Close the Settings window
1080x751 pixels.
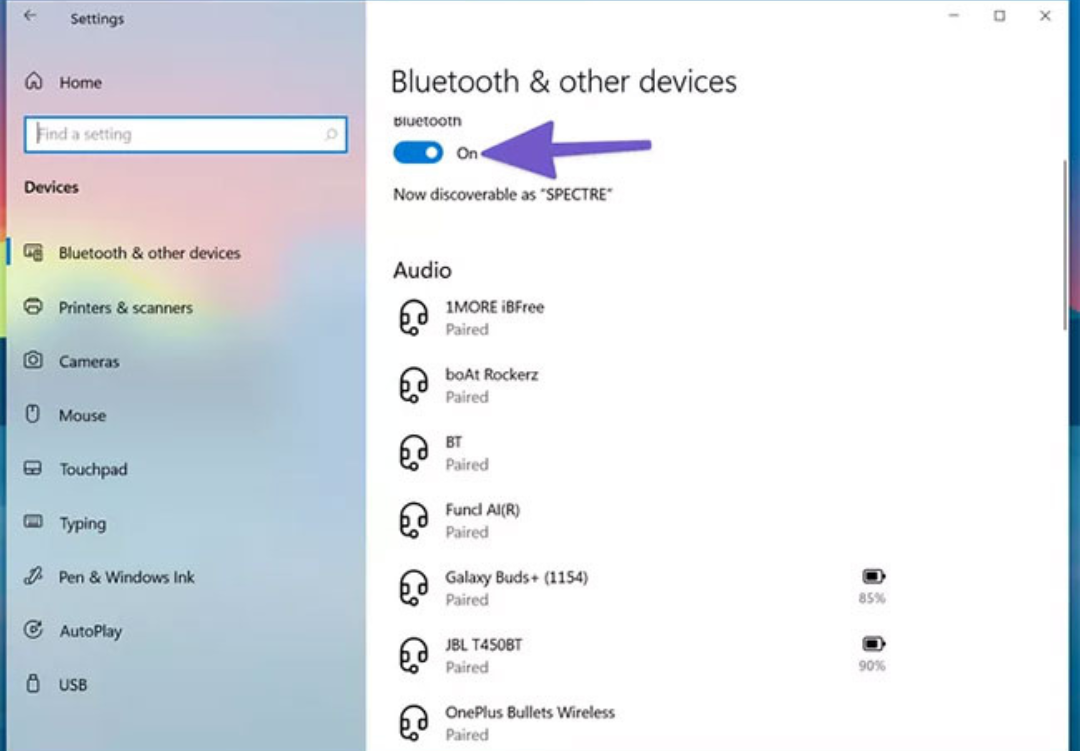(x=1045, y=16)
